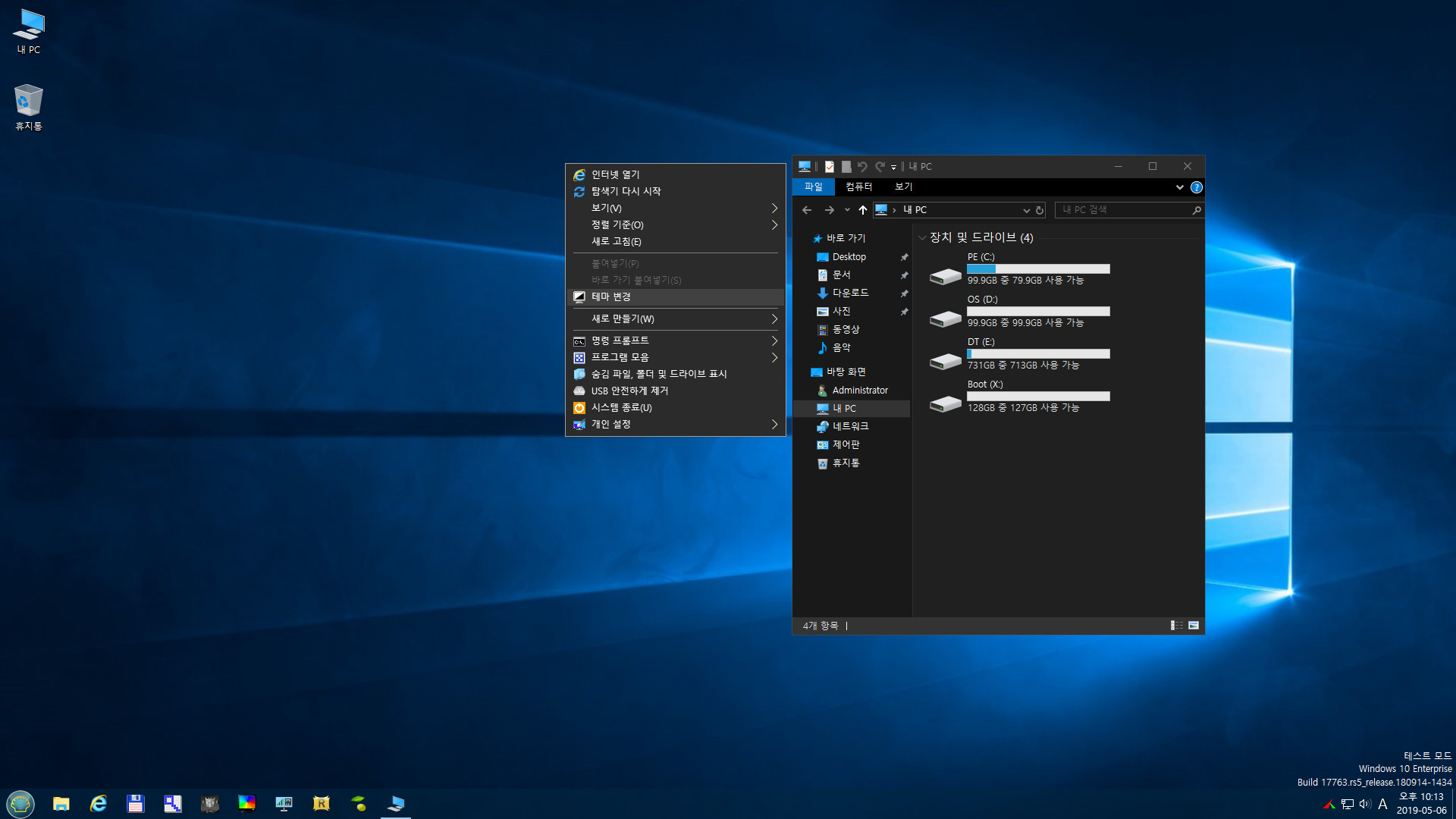Go back with the Explorer back arrow
The height and width of the screenshot is (819, 1456).
807,210
